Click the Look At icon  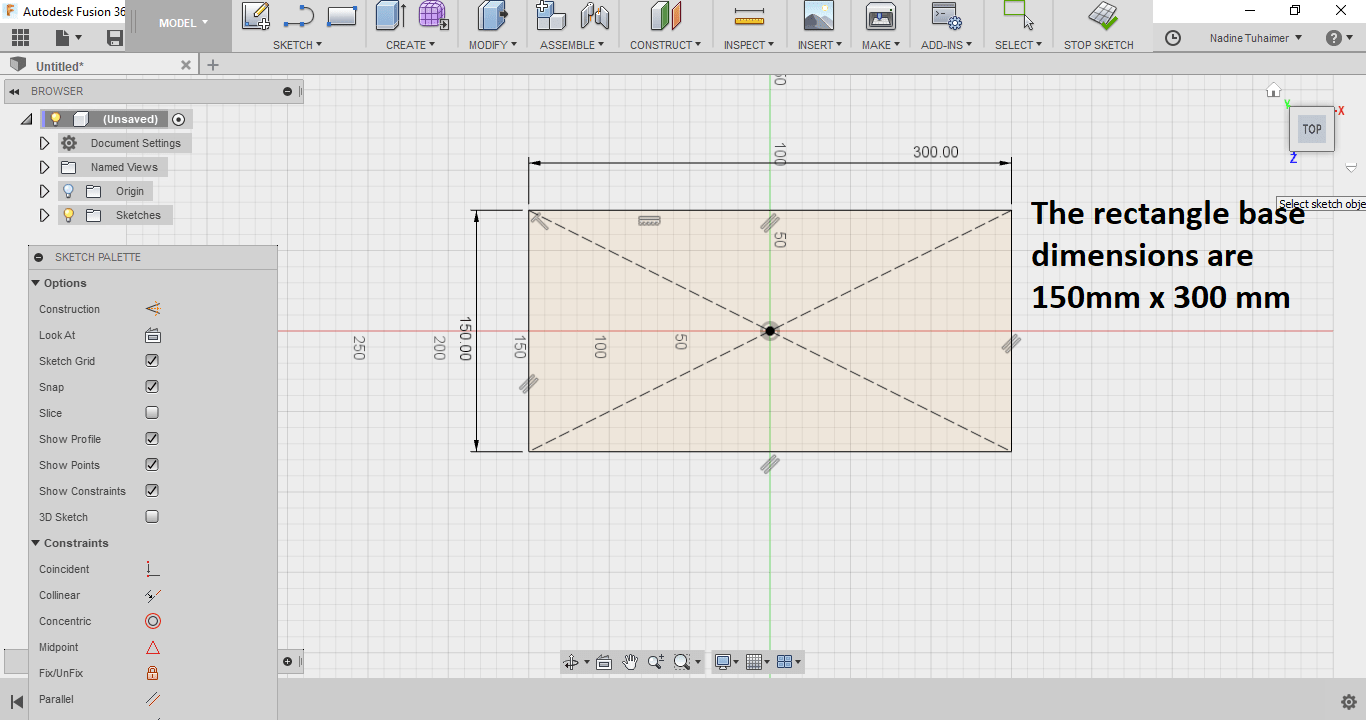click(153, 335)
